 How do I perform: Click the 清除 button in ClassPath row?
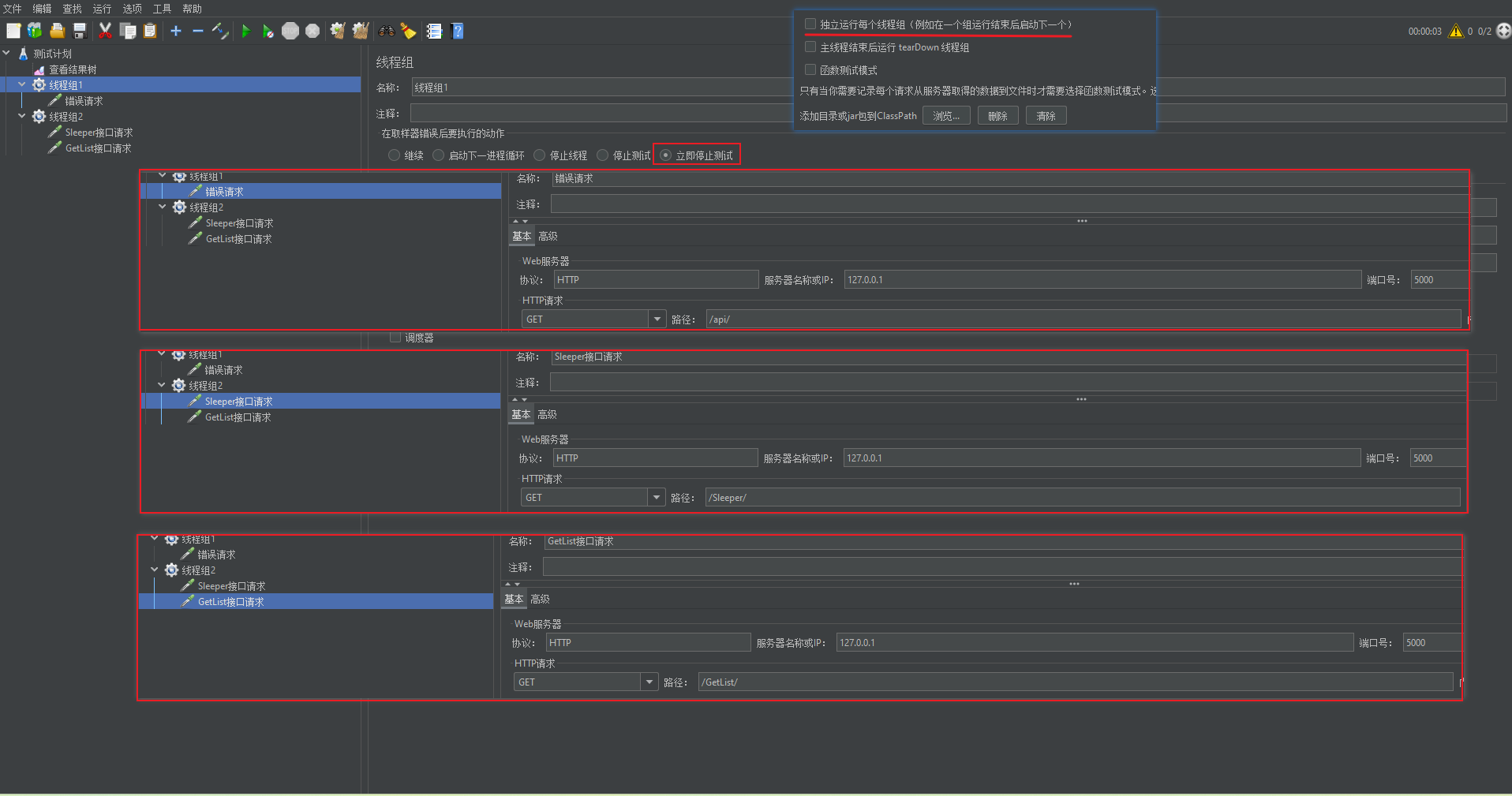(1046, 115)
